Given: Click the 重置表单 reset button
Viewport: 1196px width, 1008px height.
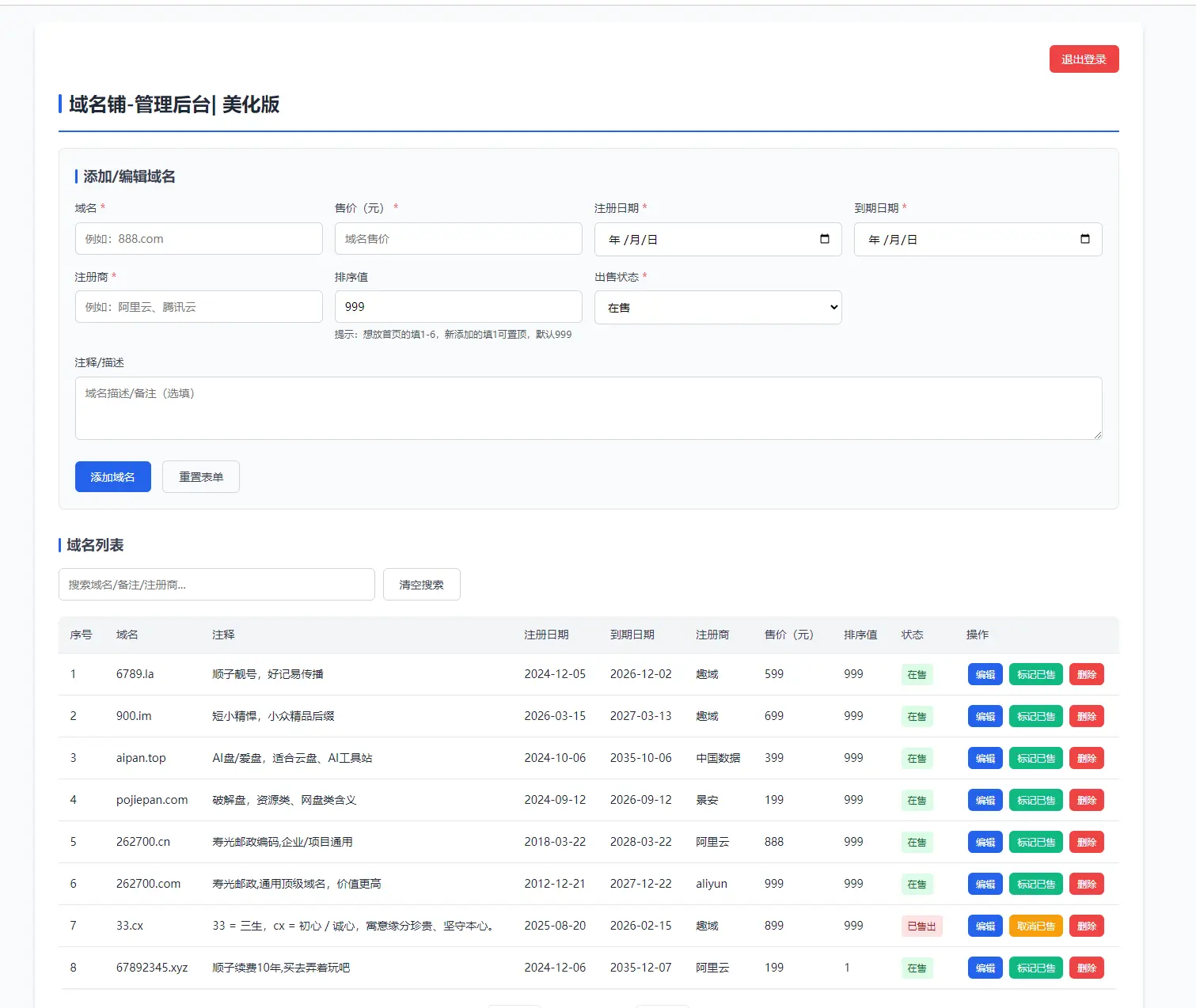Looking at the screenshot, I should click(x=201, y=477).
